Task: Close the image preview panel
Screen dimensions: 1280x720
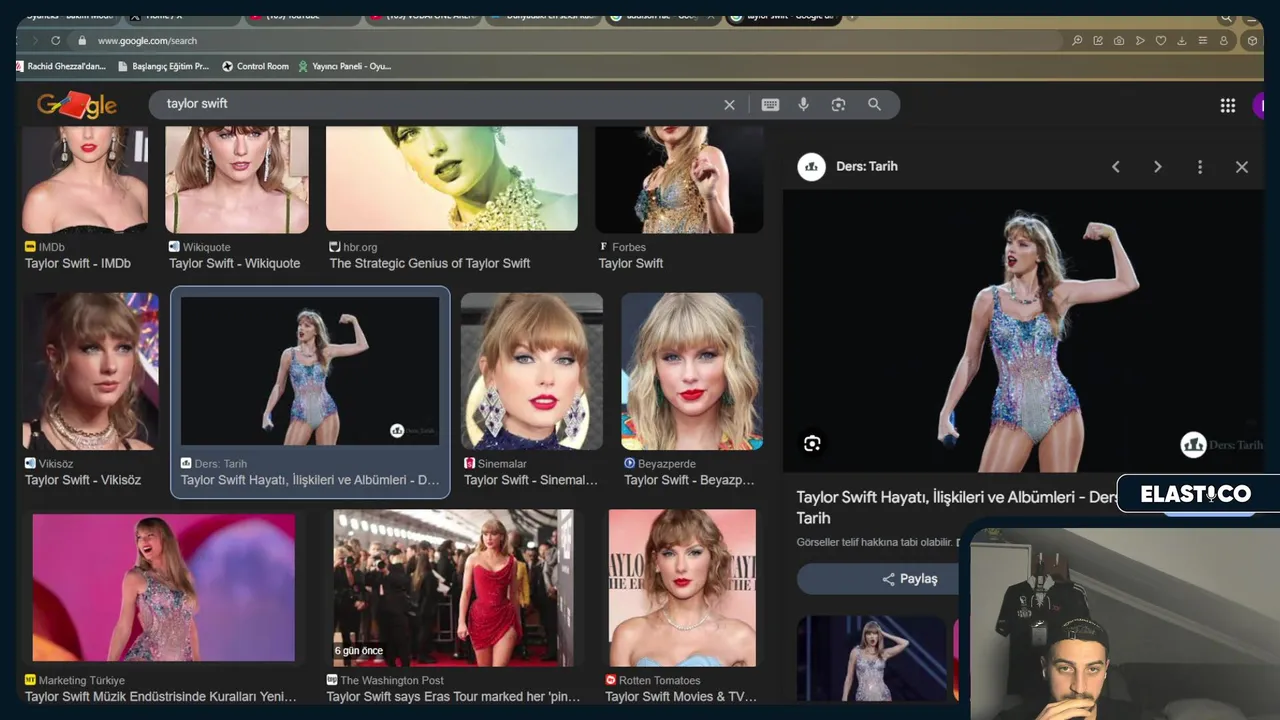Action: [x=1242, y=167]
